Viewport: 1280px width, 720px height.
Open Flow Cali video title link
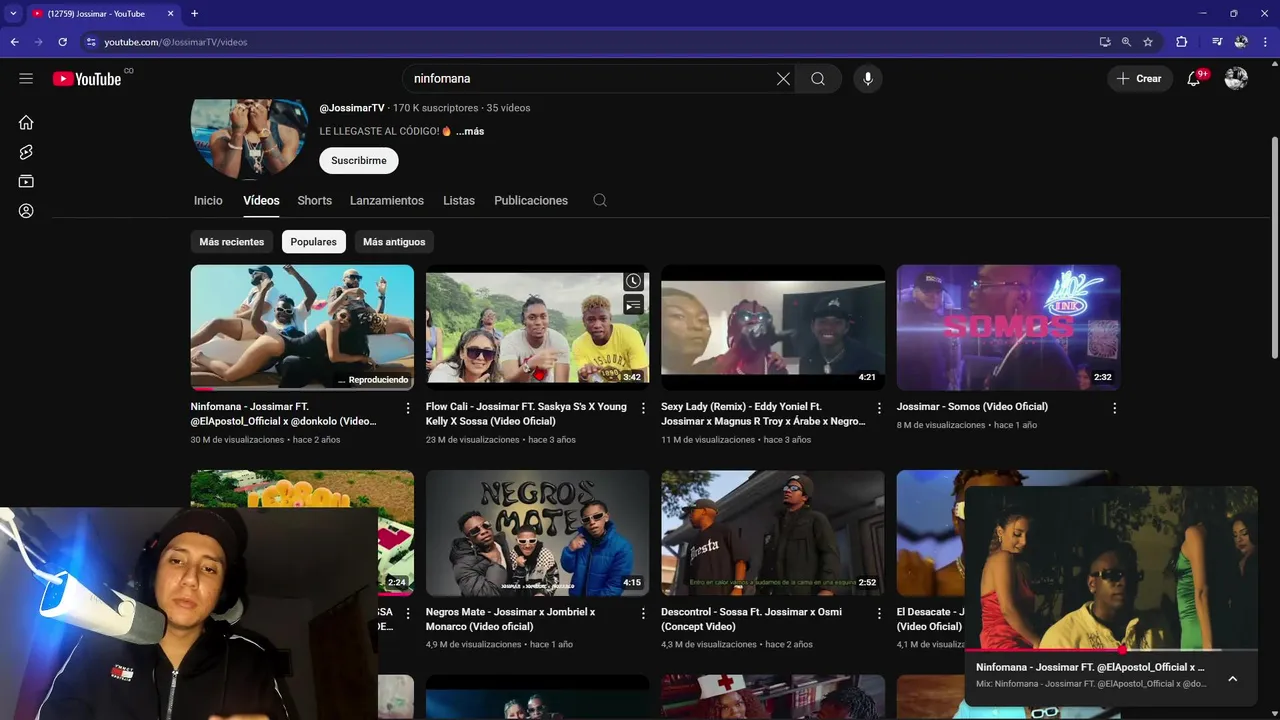click(526, 414)
